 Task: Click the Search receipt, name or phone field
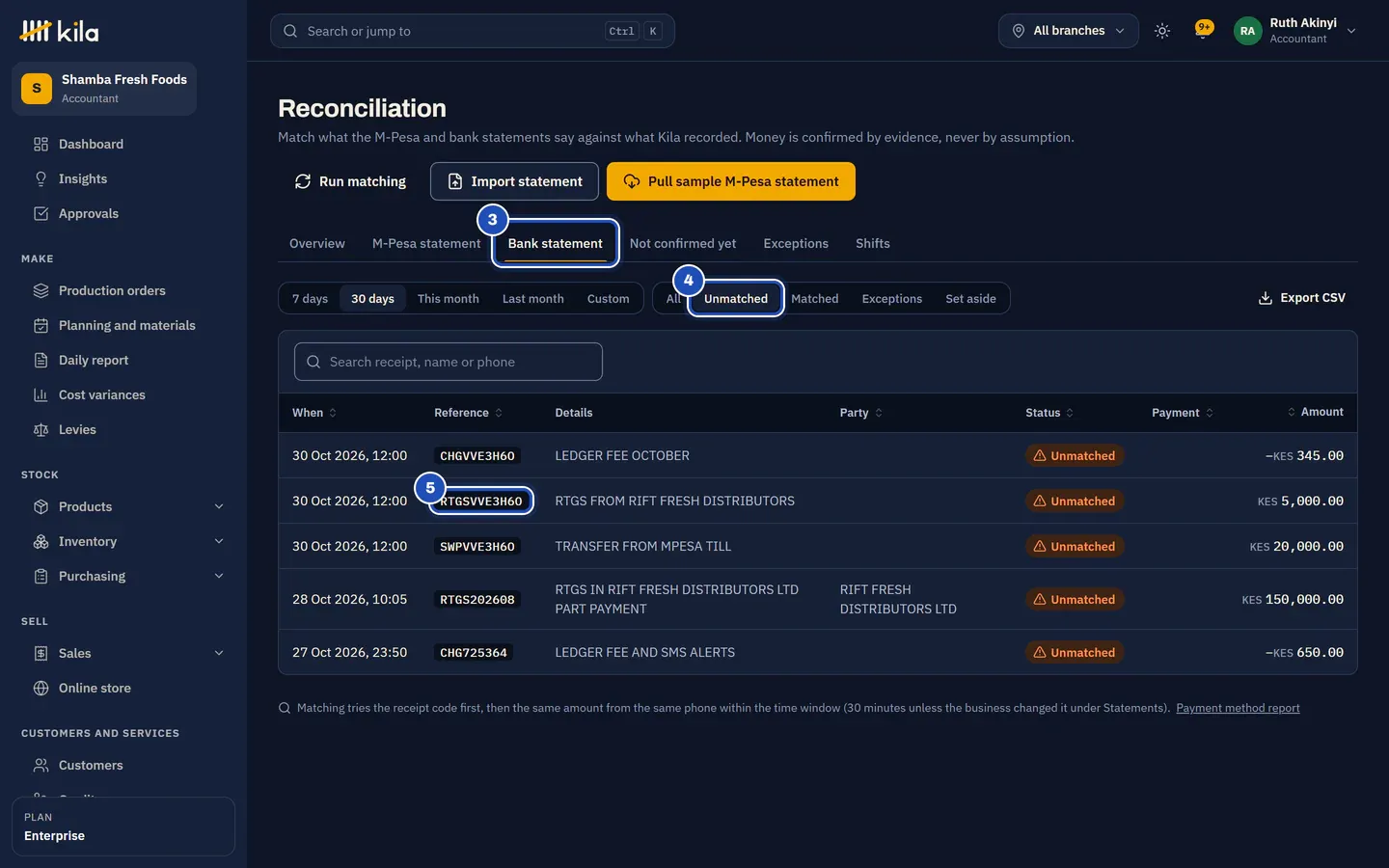click(449, 362)
